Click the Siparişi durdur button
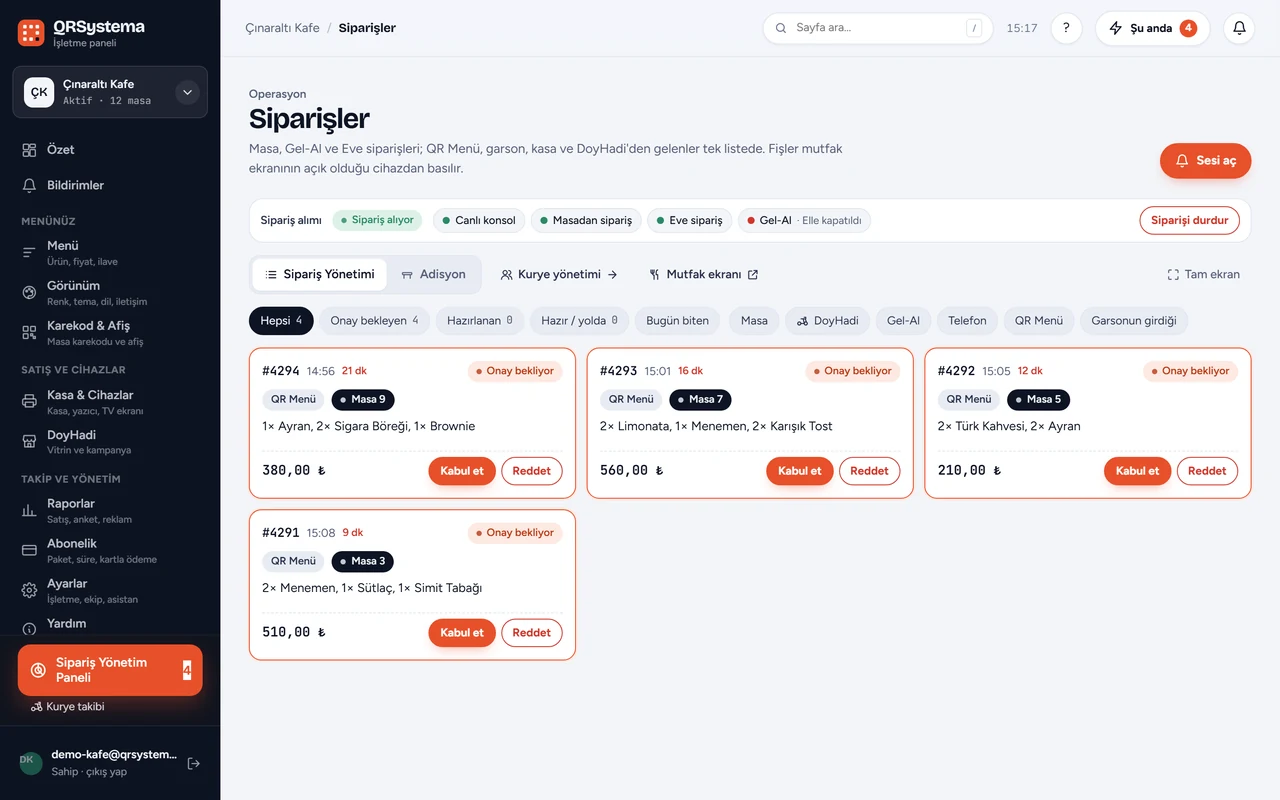The width and height of the screenshot is (1280, 800). [x=1189, y=220]
